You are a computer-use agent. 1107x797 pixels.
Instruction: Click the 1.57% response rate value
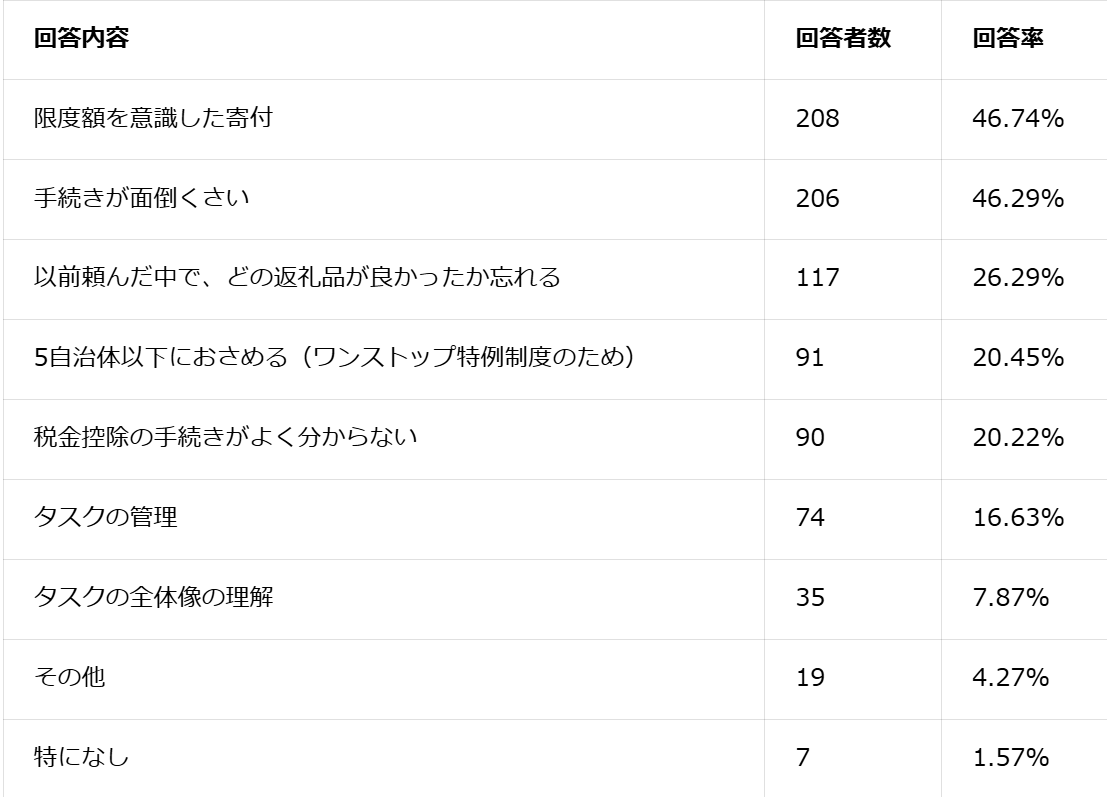pyautogui.click(x=1010, y=758)
